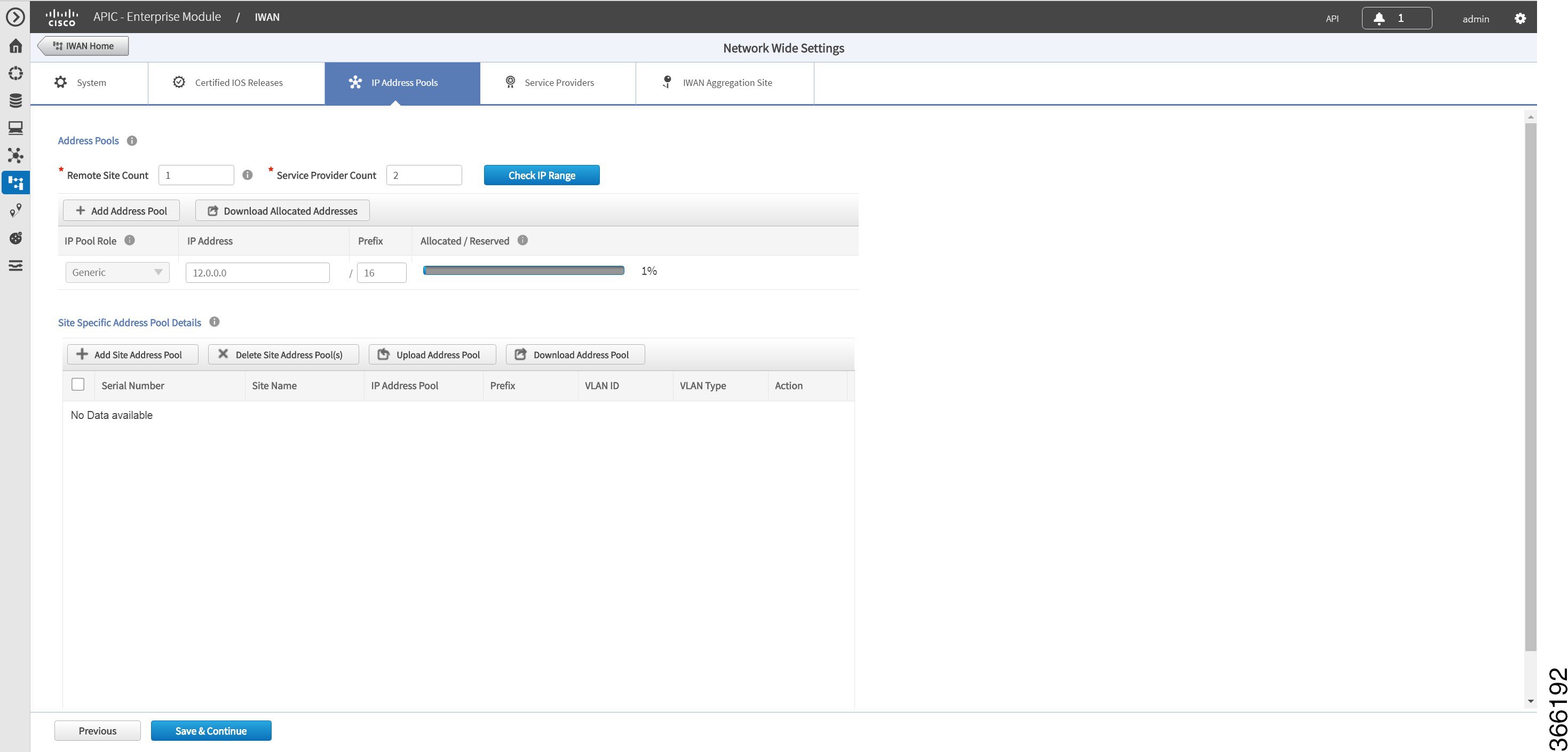Switch to Certified IOS Releases tab
1568x752 pixels.
[x=236, y=83]
